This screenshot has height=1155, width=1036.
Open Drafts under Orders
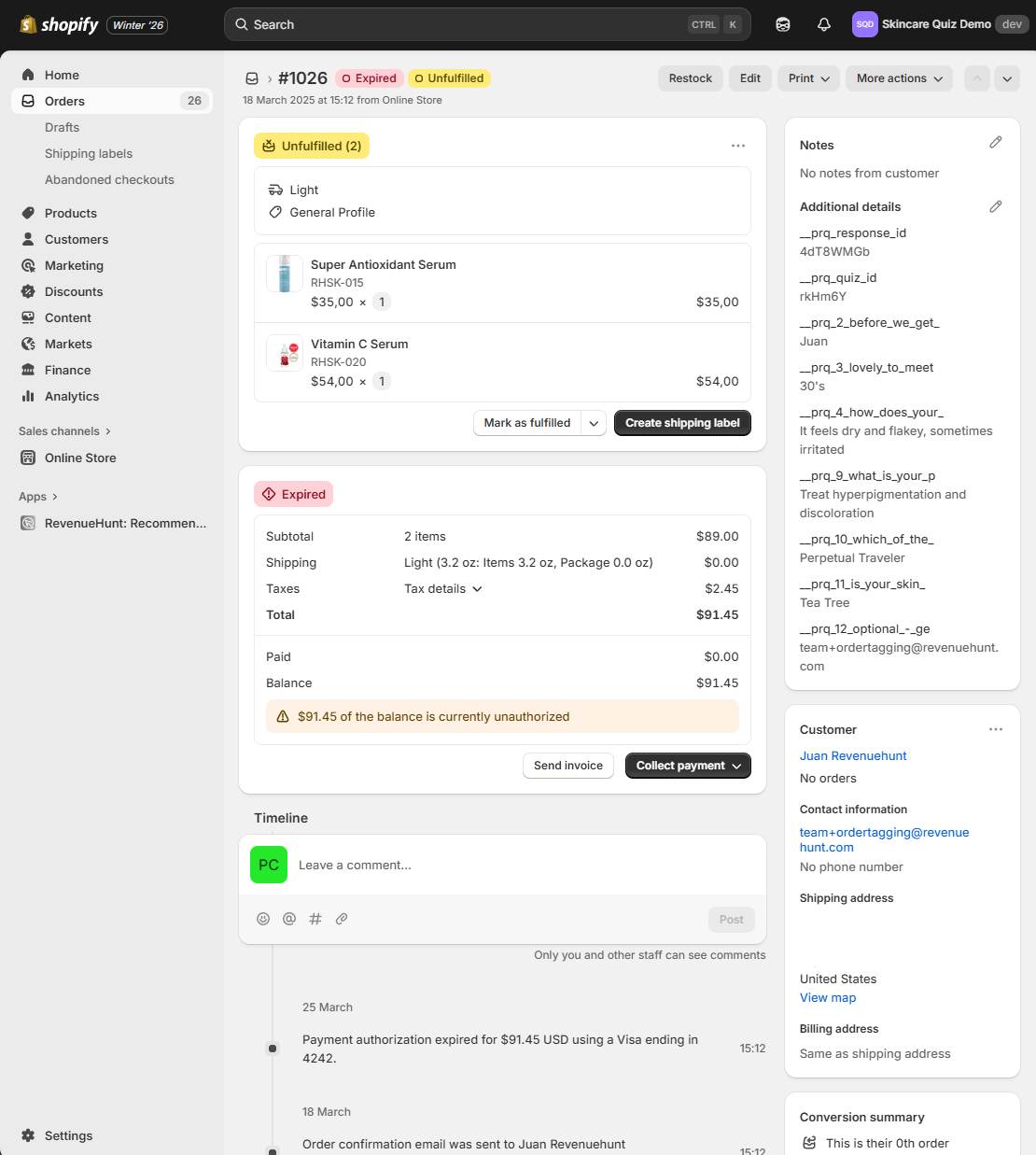[x=62, y=127]
